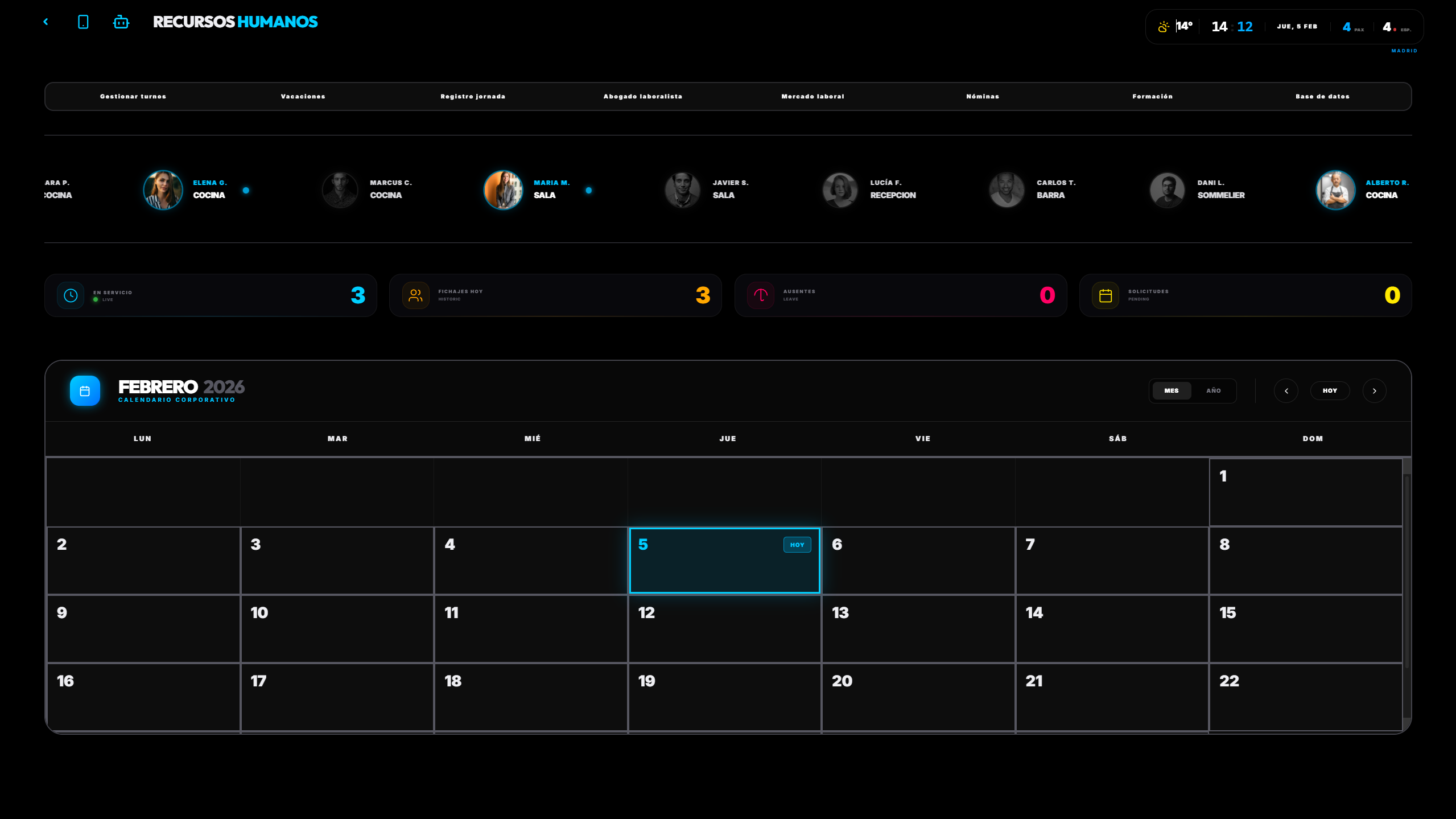Image resolution: width=1456 pixels, height=819 pixels.
Task: Switch calendar to Año view
Action: (x=1213, y=390)
